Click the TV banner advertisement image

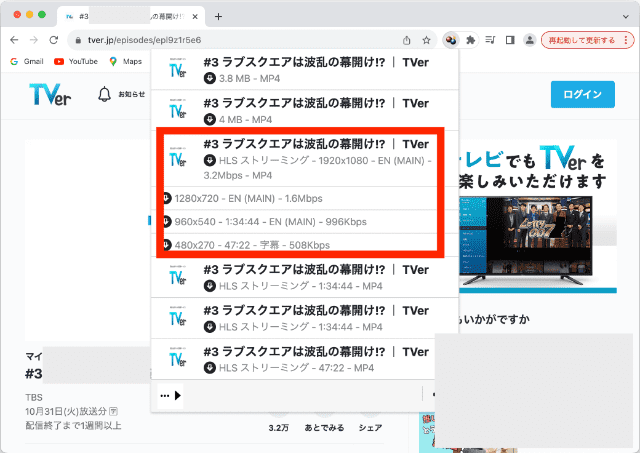(x=538, y=216)
